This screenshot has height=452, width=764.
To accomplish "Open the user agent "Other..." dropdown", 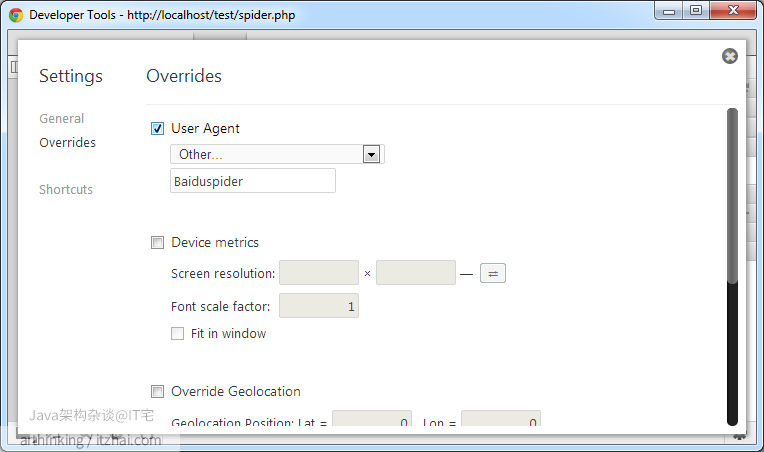I will [277, 155].
